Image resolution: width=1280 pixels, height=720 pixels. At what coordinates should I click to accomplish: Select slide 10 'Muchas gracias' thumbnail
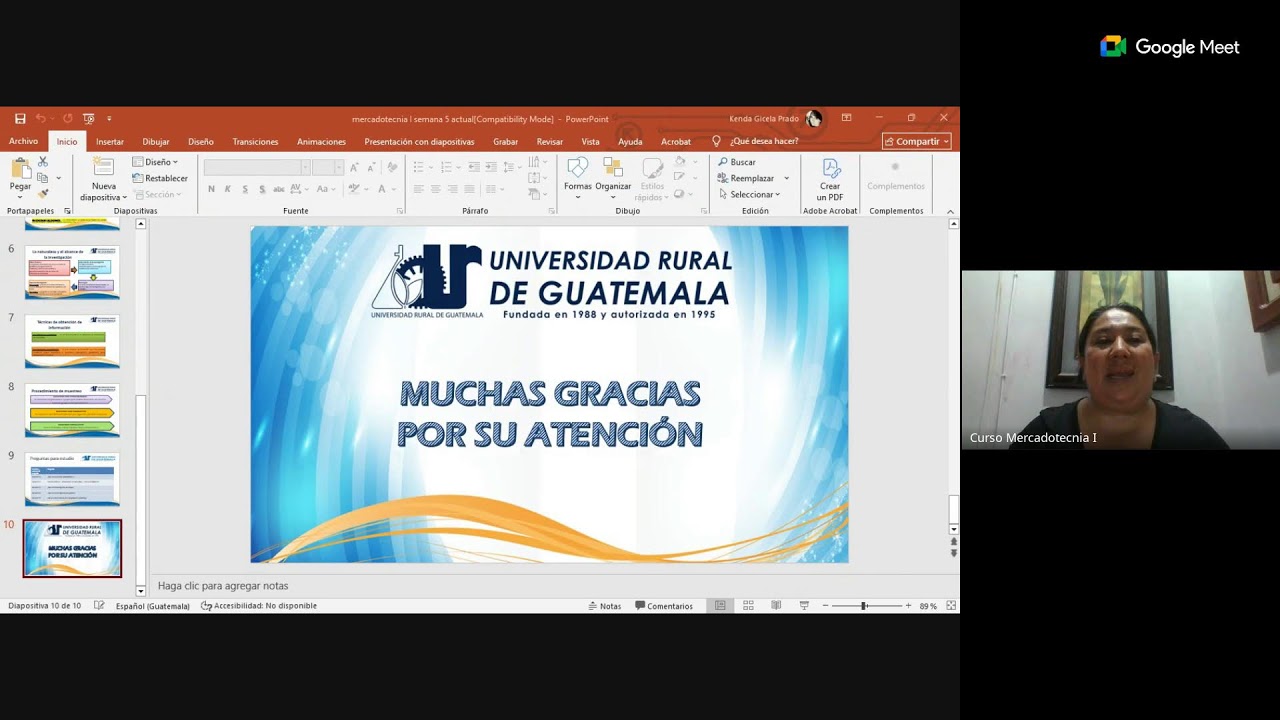tap(72, 548)
